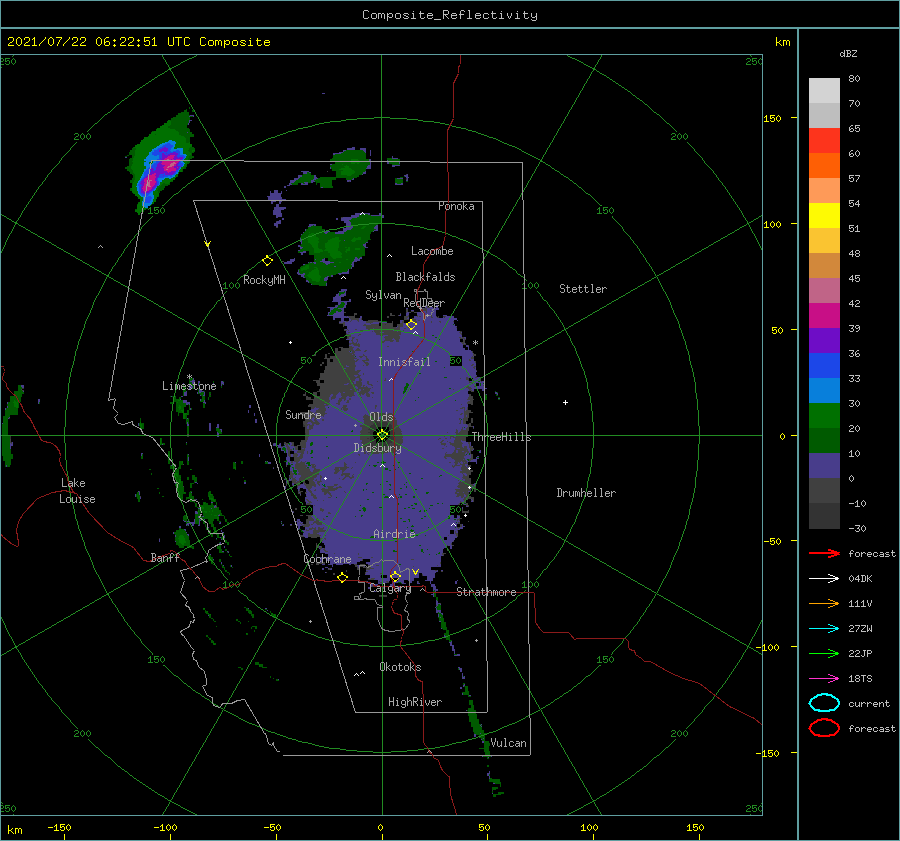Click the Ponoka city label

(456, 206)
